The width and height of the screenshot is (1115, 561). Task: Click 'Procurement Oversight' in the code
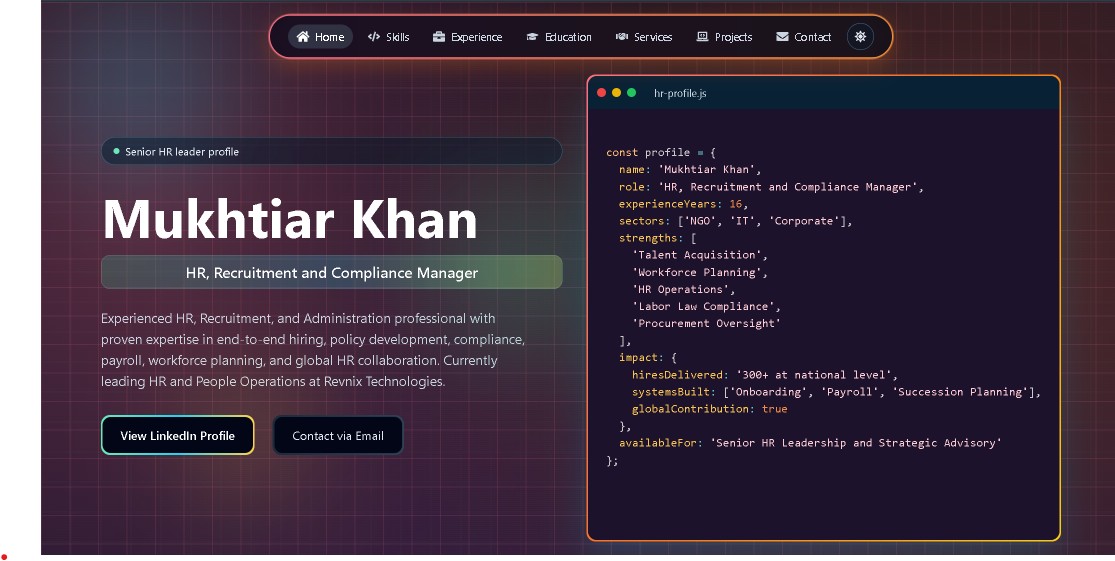click(706, 324)
